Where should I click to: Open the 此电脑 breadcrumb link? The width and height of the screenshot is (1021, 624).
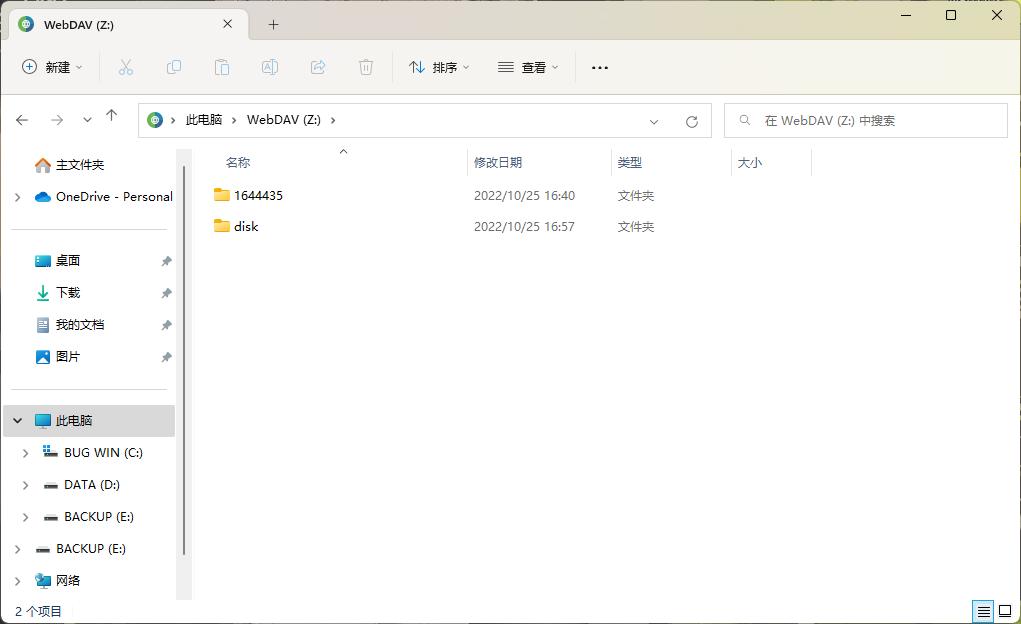[205, 119]
